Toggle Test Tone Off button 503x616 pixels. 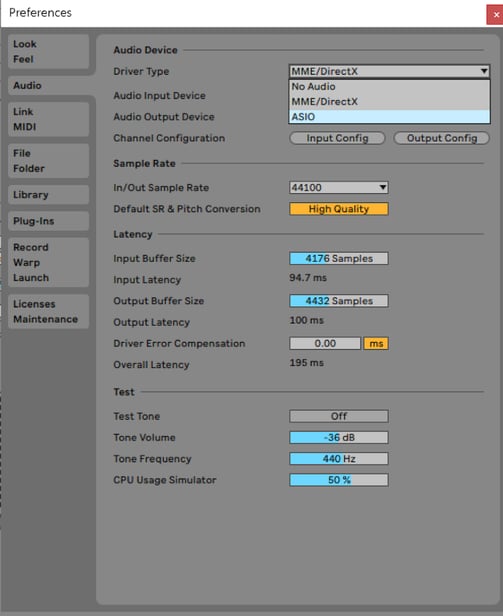pyautogui.click(x=339, y=416)
